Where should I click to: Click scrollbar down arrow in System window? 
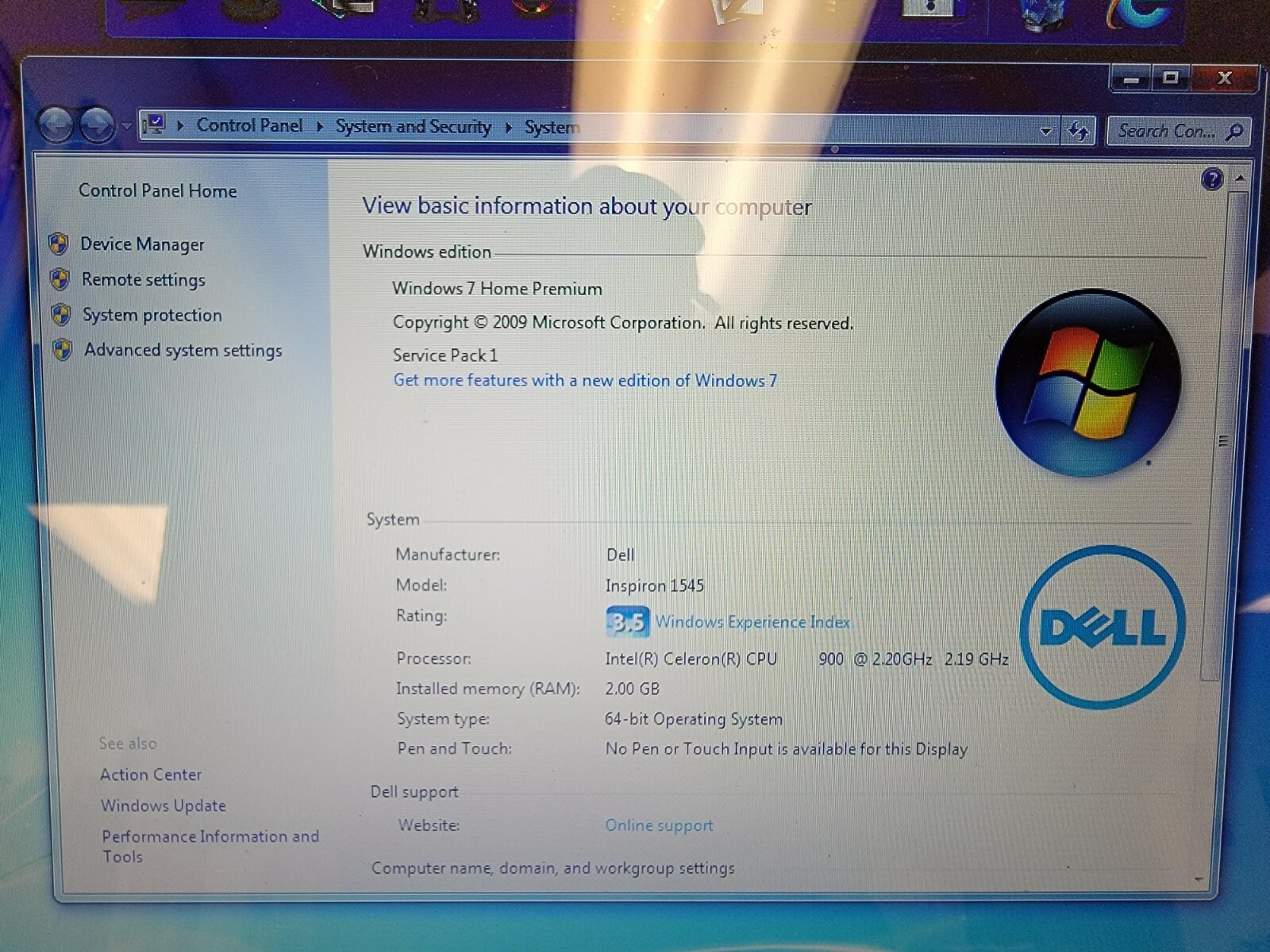[1199, 879]
